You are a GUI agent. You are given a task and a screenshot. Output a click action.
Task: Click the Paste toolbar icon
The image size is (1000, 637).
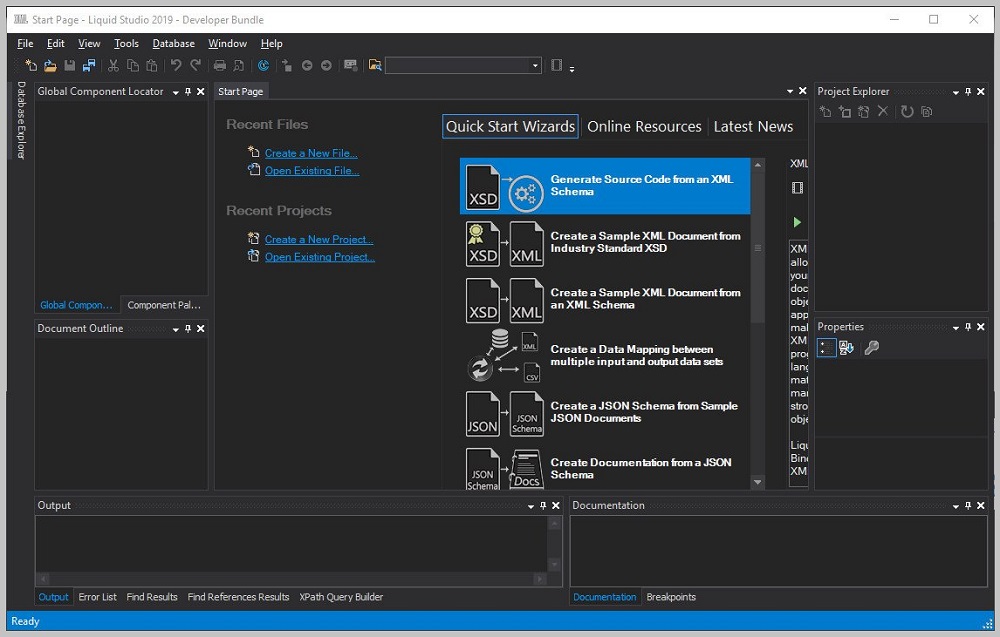coord(152,65)
